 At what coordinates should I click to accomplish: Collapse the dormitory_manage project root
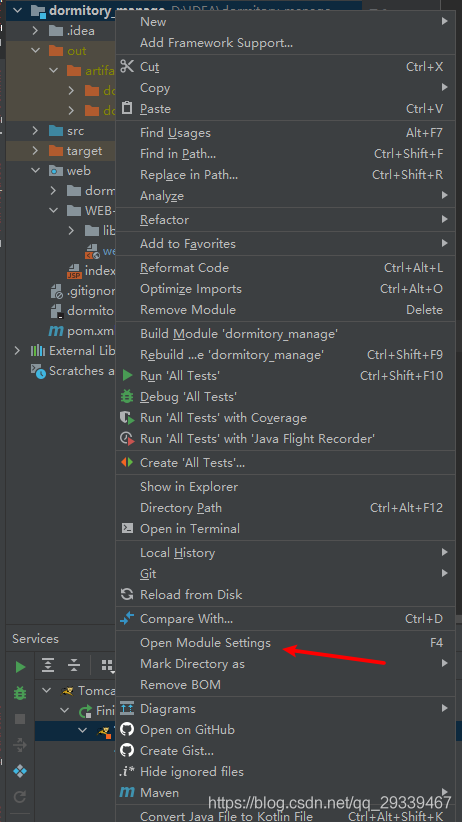pyautogui.click(x=17, y=10)
